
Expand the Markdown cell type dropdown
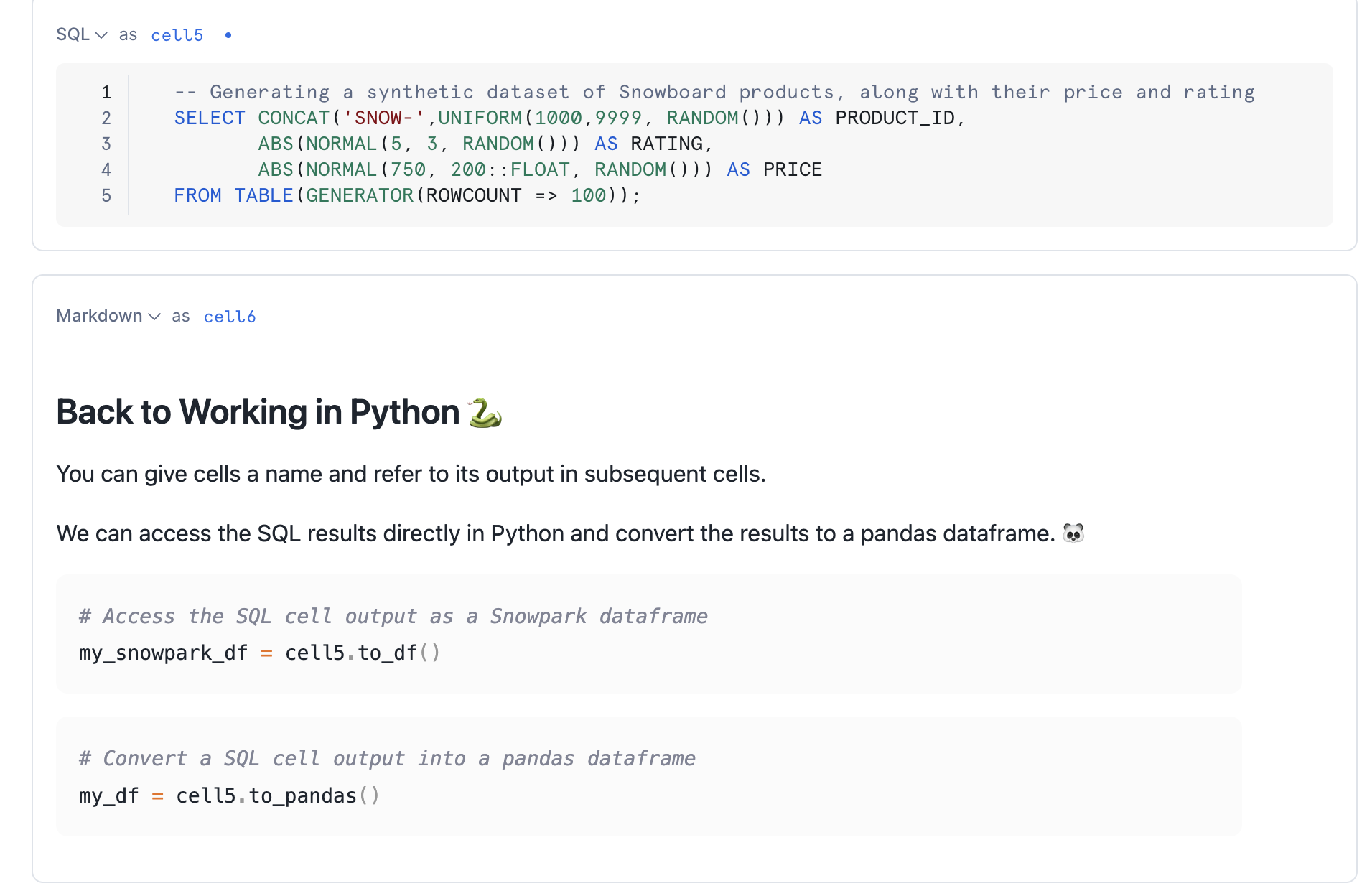(x=108, y=317)
